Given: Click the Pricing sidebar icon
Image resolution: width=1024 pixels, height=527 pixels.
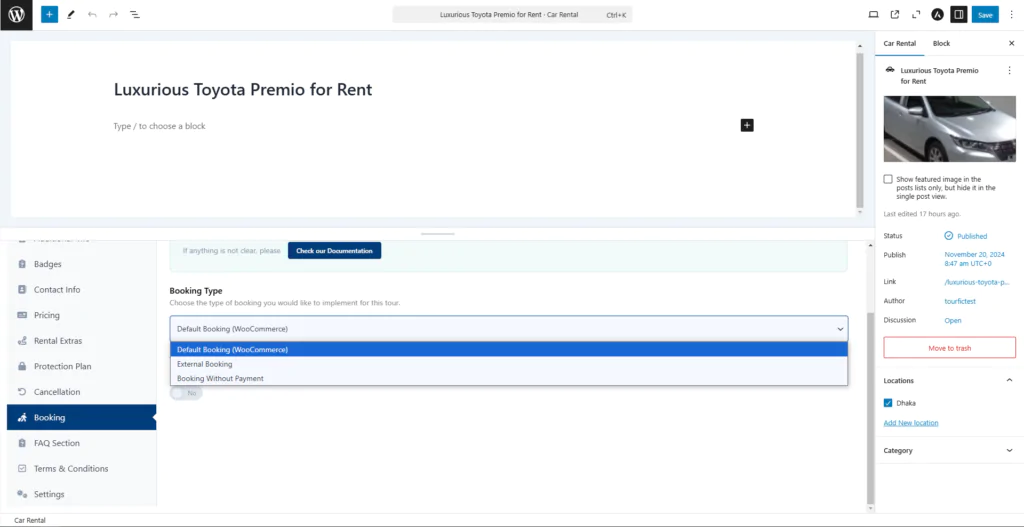Looking at the screenshot, I should click(x=22, y=315).
